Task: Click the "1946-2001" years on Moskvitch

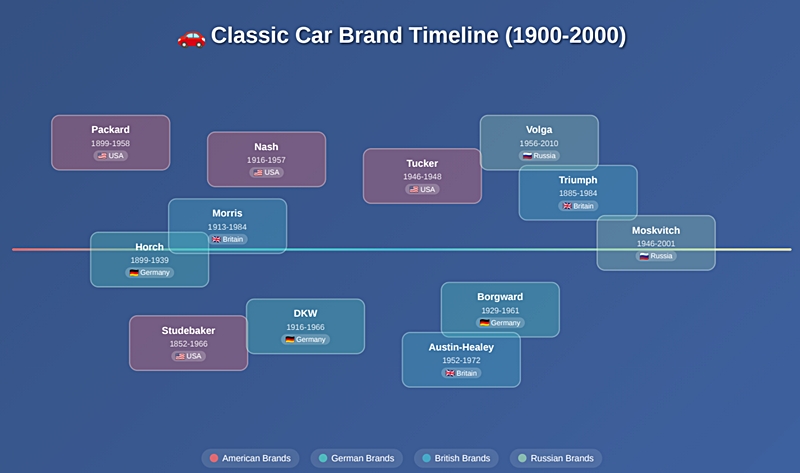Action: (656, 244)
